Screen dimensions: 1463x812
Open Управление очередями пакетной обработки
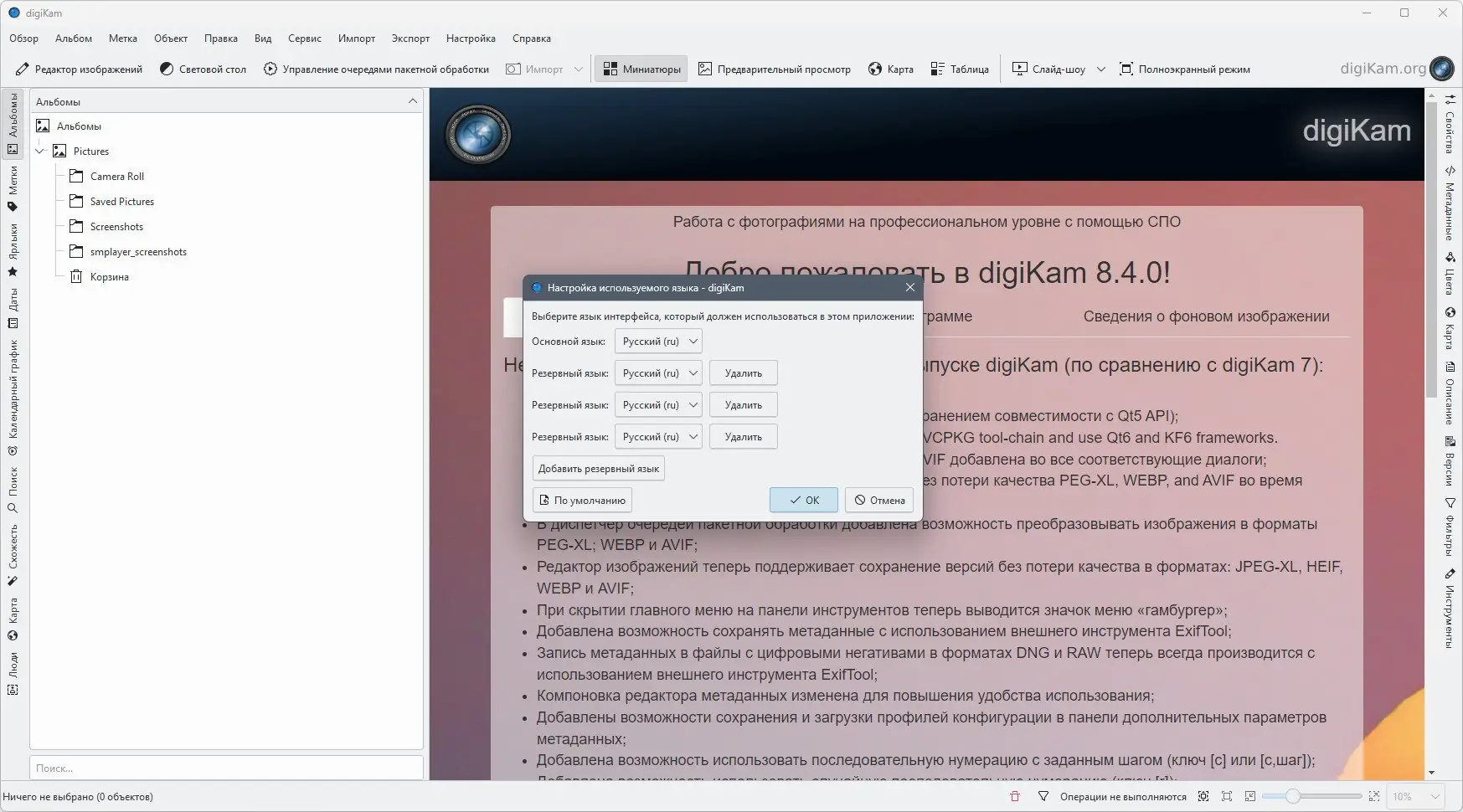point(376,69)
